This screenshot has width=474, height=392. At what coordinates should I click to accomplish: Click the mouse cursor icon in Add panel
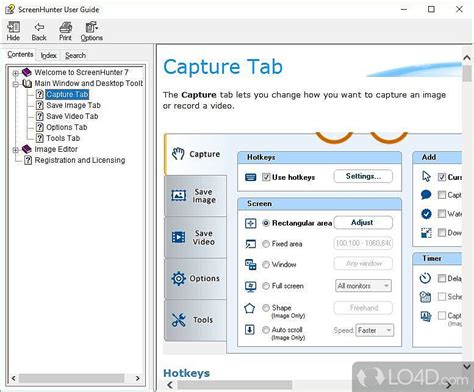click(x=426, y=176)
